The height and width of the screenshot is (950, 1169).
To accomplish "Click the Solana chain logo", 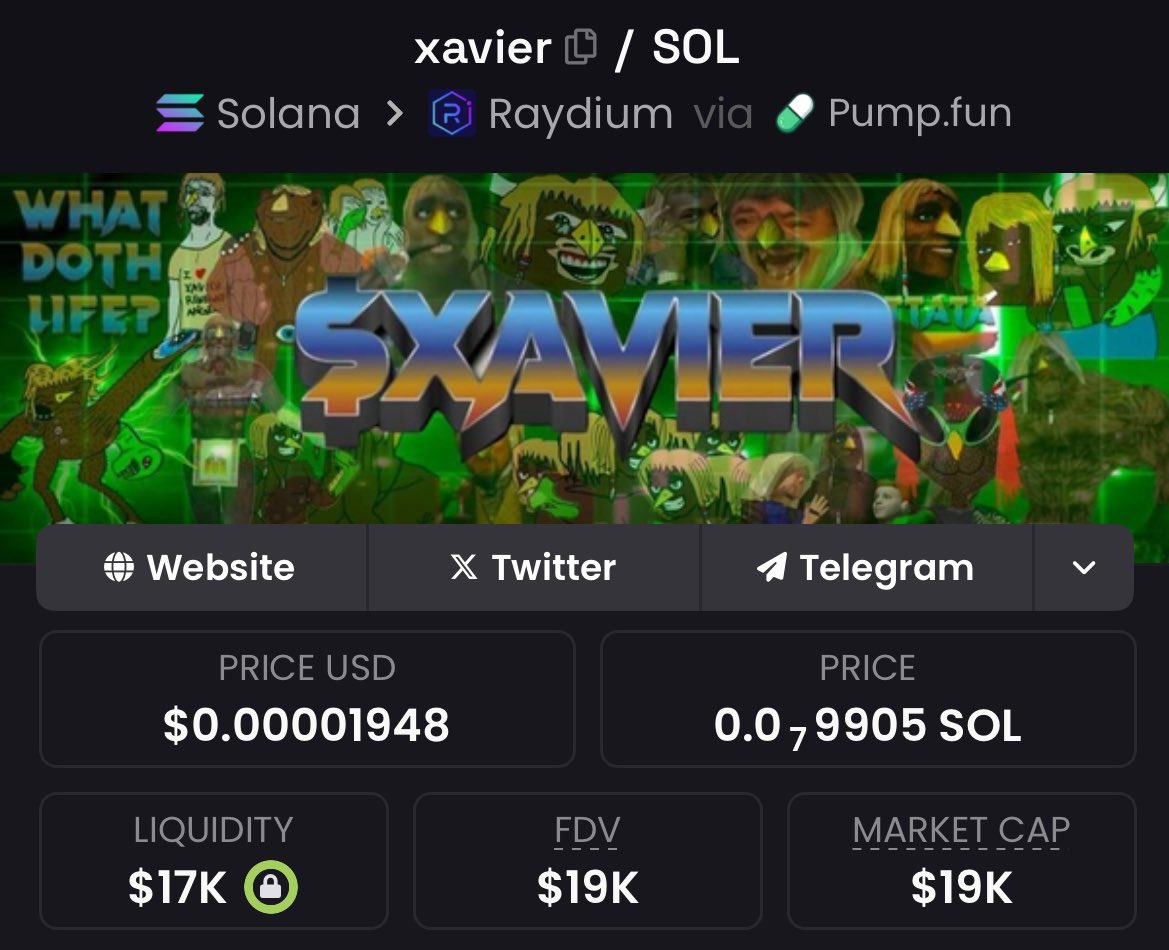I will (x=180, y=113).
